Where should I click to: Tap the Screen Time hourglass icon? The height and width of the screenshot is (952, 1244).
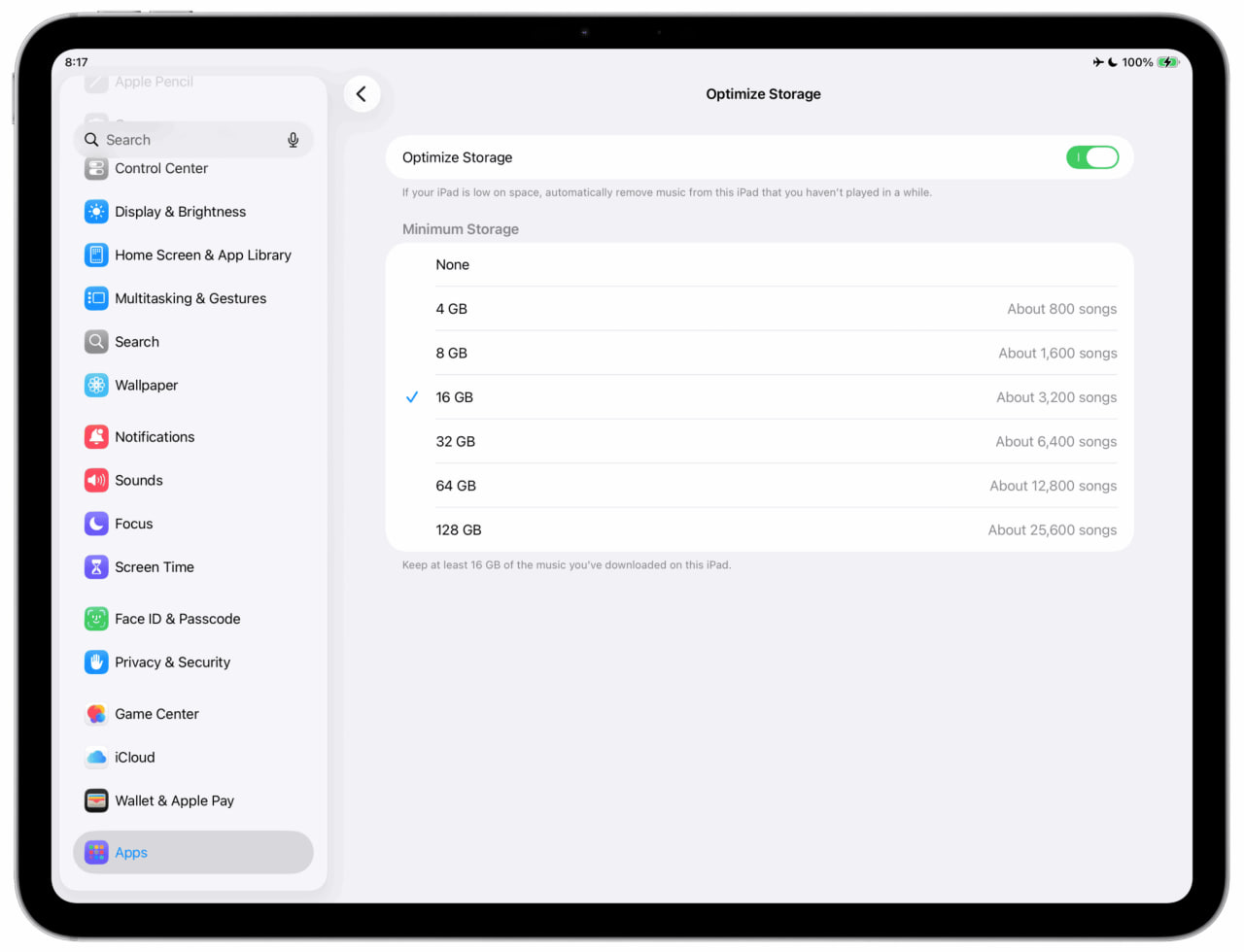tap(96, 567)
